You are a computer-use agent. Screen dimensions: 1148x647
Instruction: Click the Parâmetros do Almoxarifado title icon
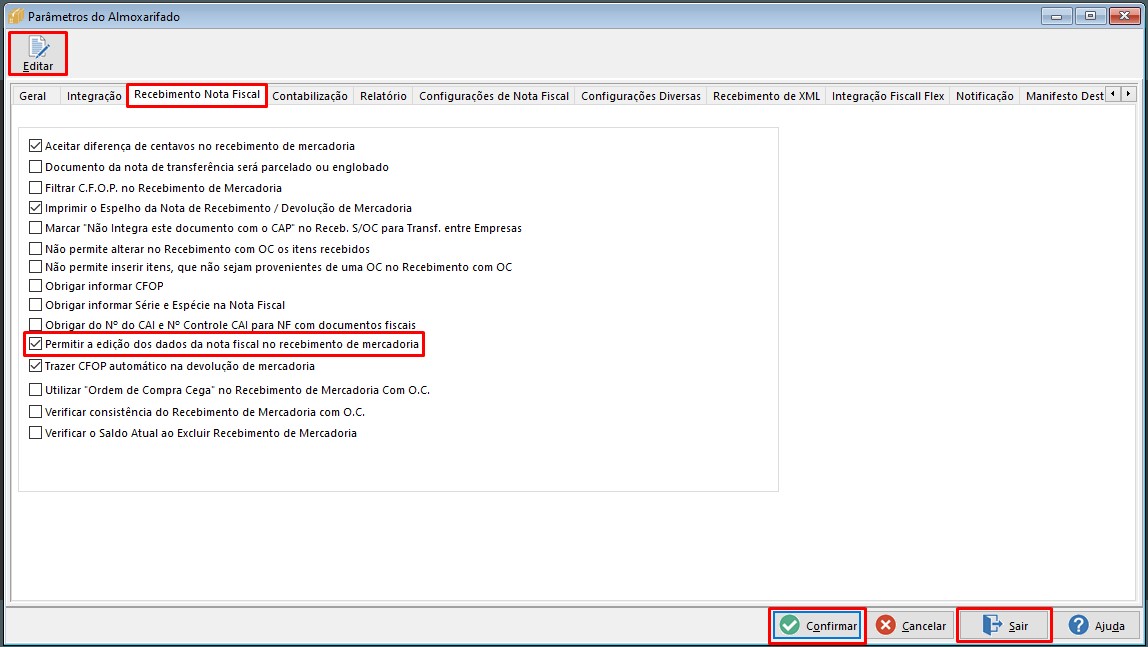[x=15, y=15]
